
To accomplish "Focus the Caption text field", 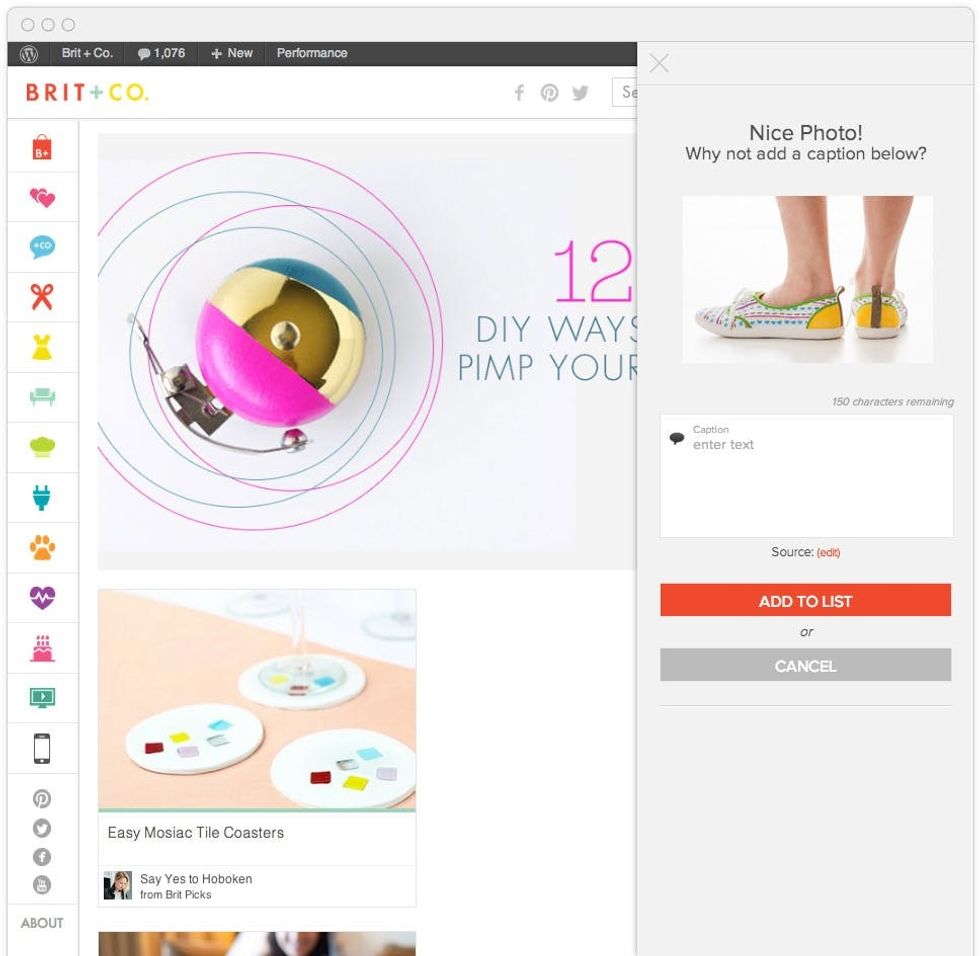I will (806, 476).
